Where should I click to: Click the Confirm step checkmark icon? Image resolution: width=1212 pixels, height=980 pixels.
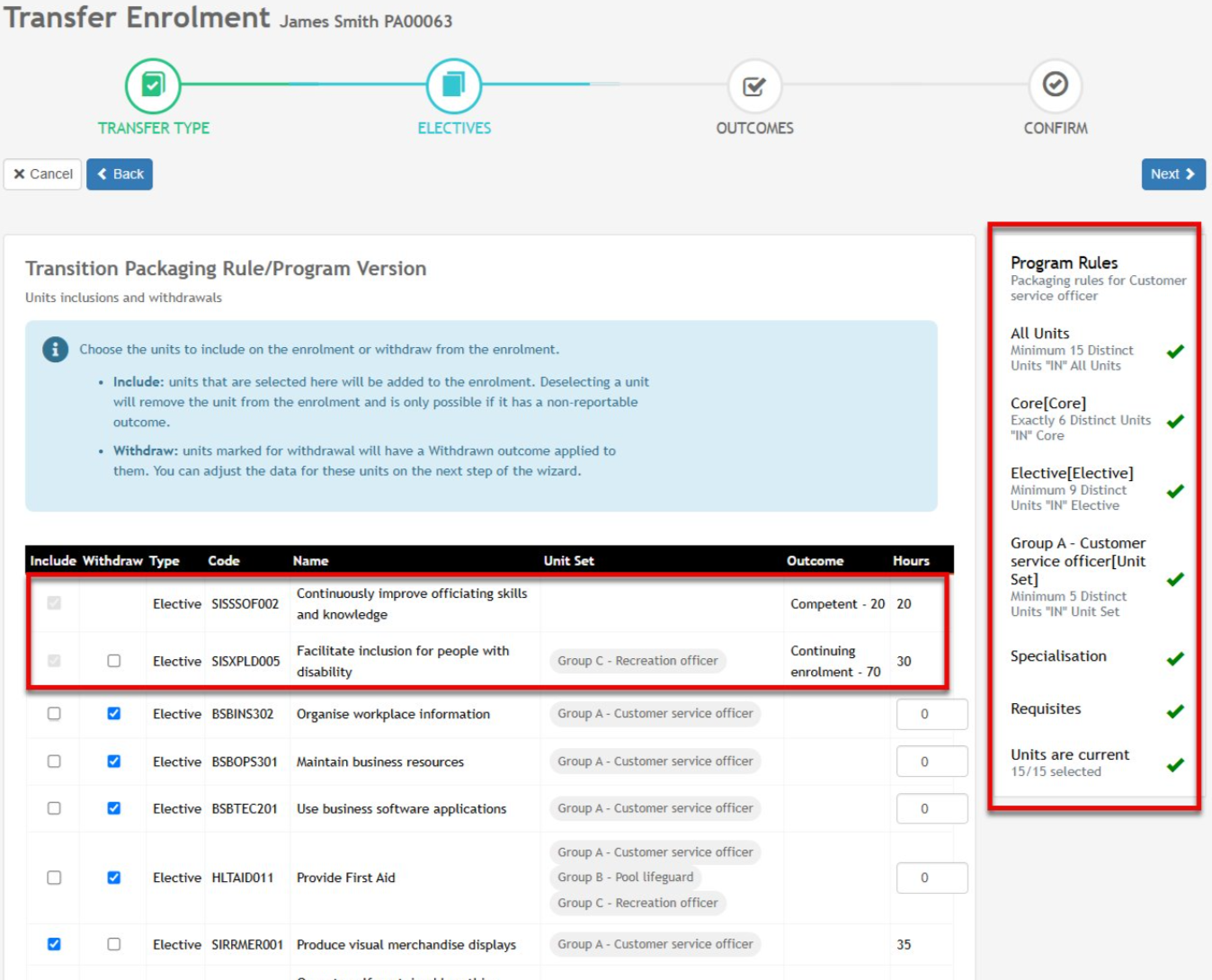click(1056, 85)
